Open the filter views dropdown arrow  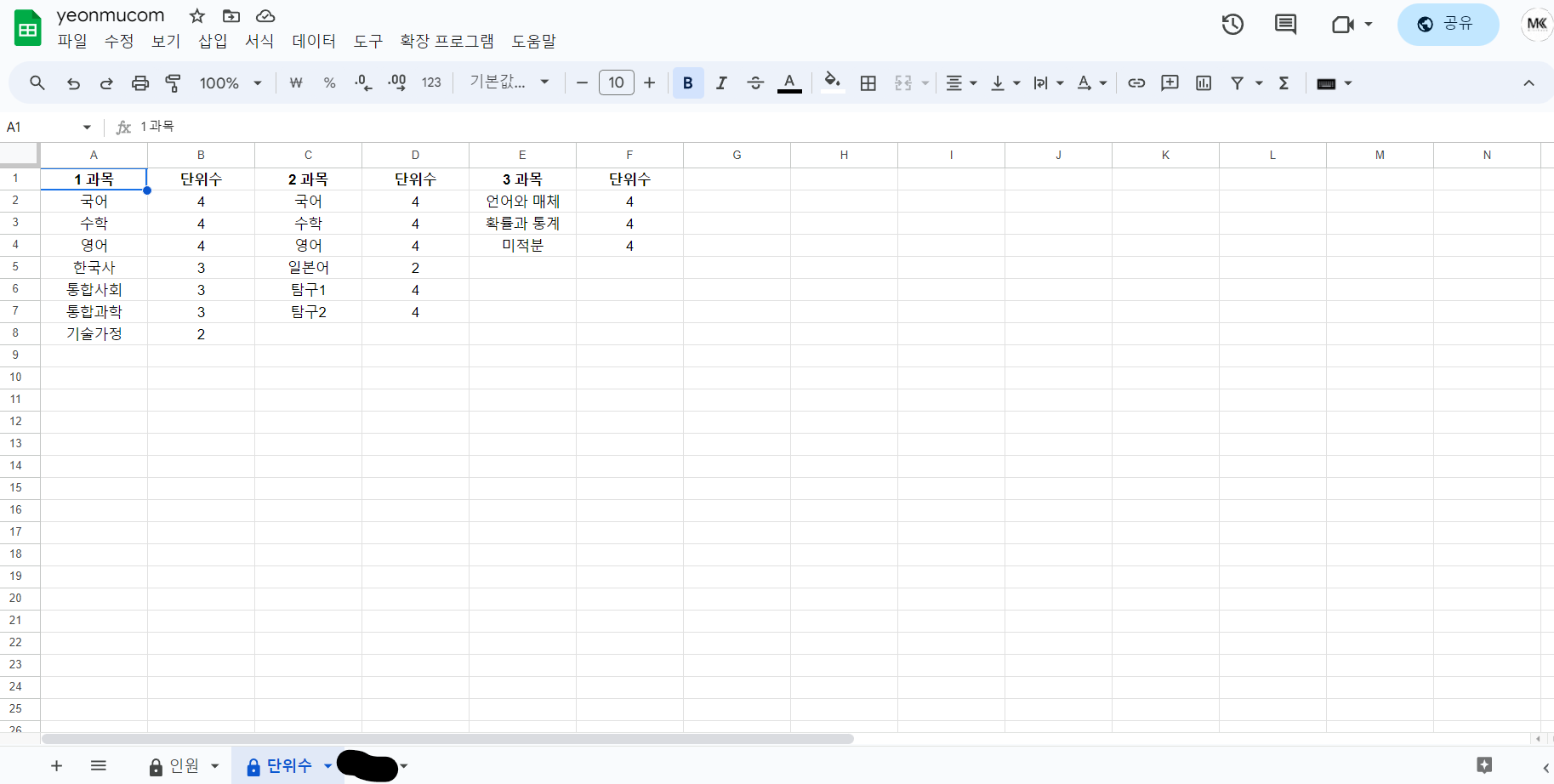coord(1259,83)
